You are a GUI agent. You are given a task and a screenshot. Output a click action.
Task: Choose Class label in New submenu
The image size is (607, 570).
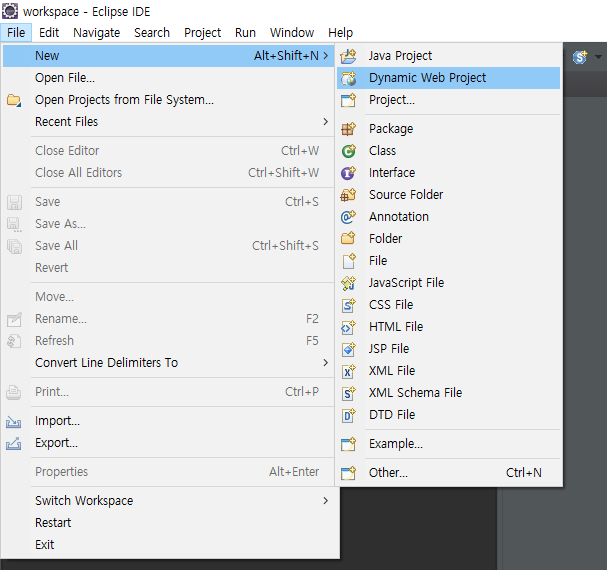(x=382, y=151)
